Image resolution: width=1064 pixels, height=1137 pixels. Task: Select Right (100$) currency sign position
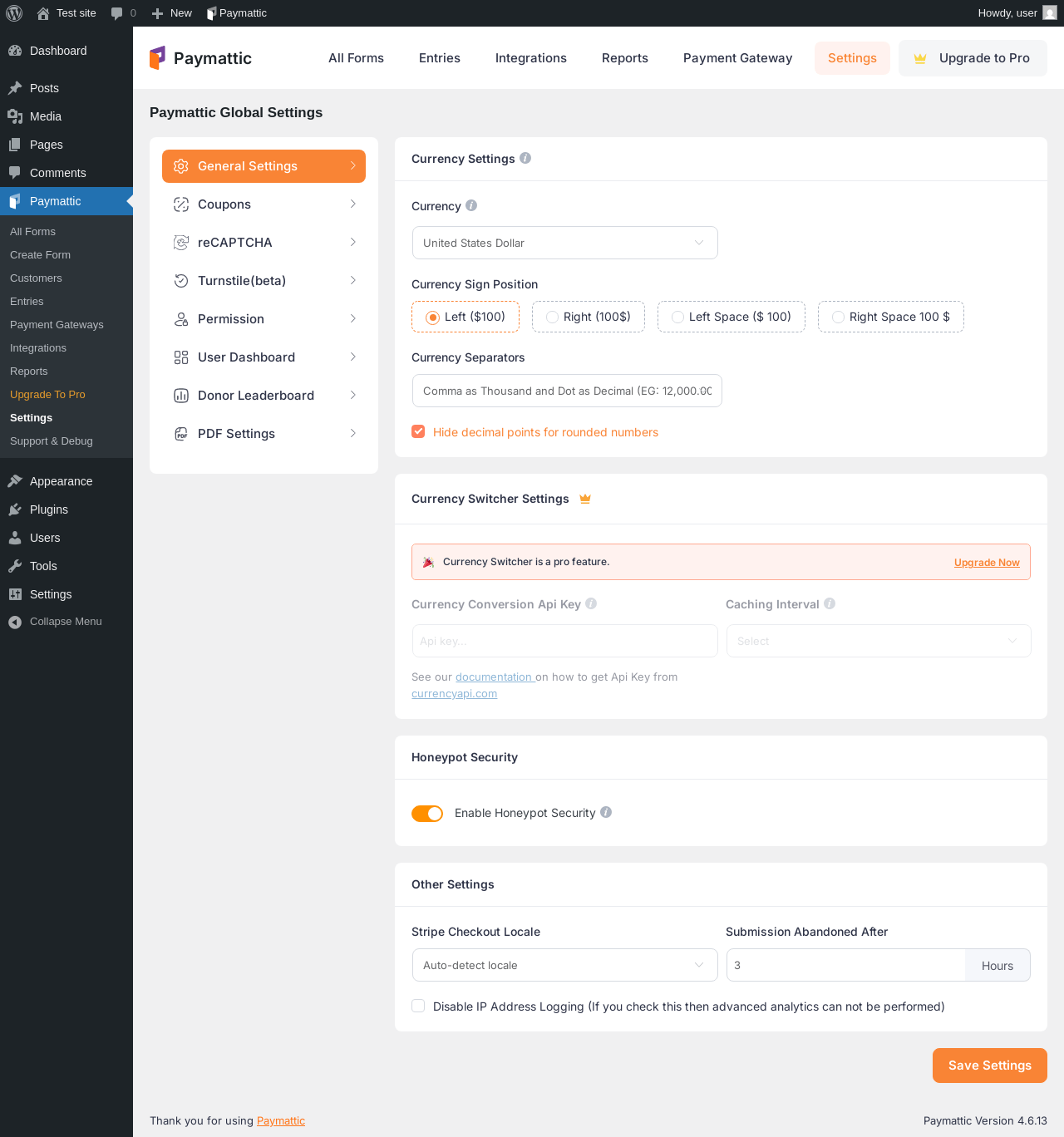click(589, 317)
